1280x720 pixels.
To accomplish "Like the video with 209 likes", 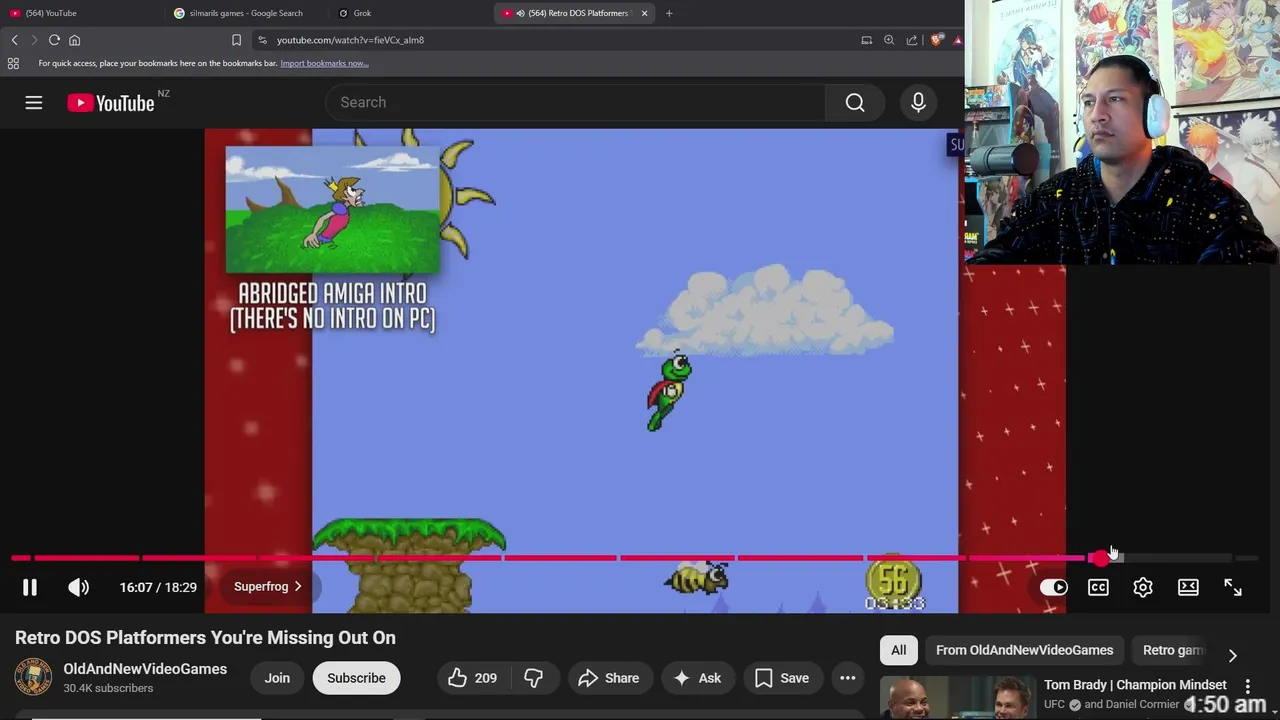I will coord(473,678).
